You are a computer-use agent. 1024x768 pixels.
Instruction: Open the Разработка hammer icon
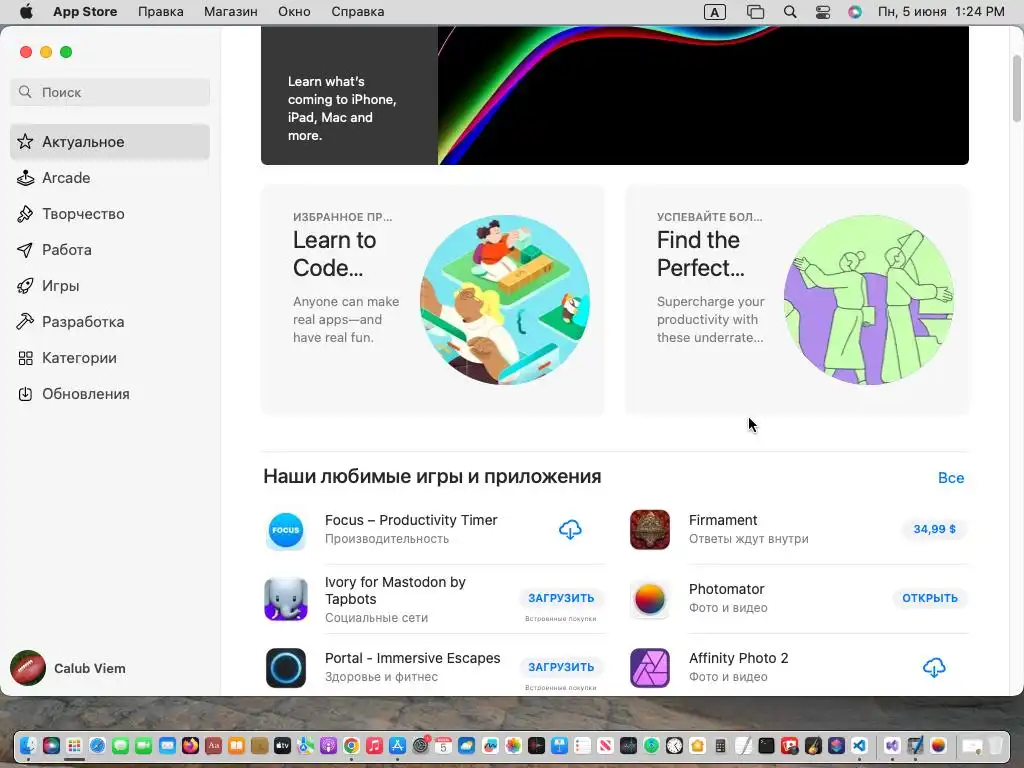click(x=25, y=321)
